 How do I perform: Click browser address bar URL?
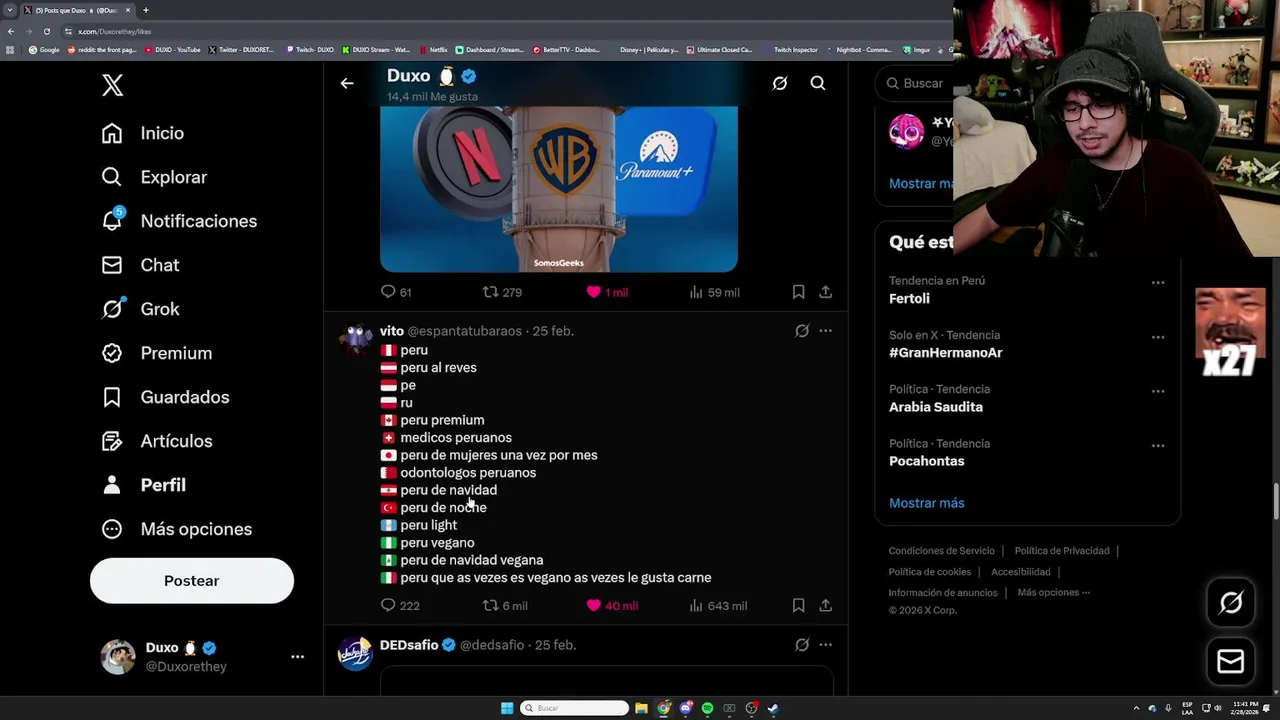point(115,32)
